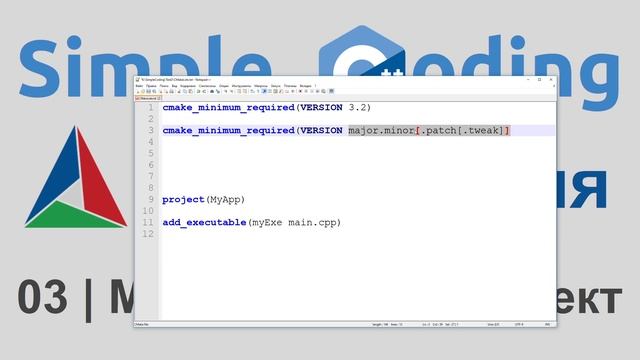Click the Zoom Out toolbar icon
Image resolution: width=640 pixels, height=360 pixels.
(x=231, y=91)
